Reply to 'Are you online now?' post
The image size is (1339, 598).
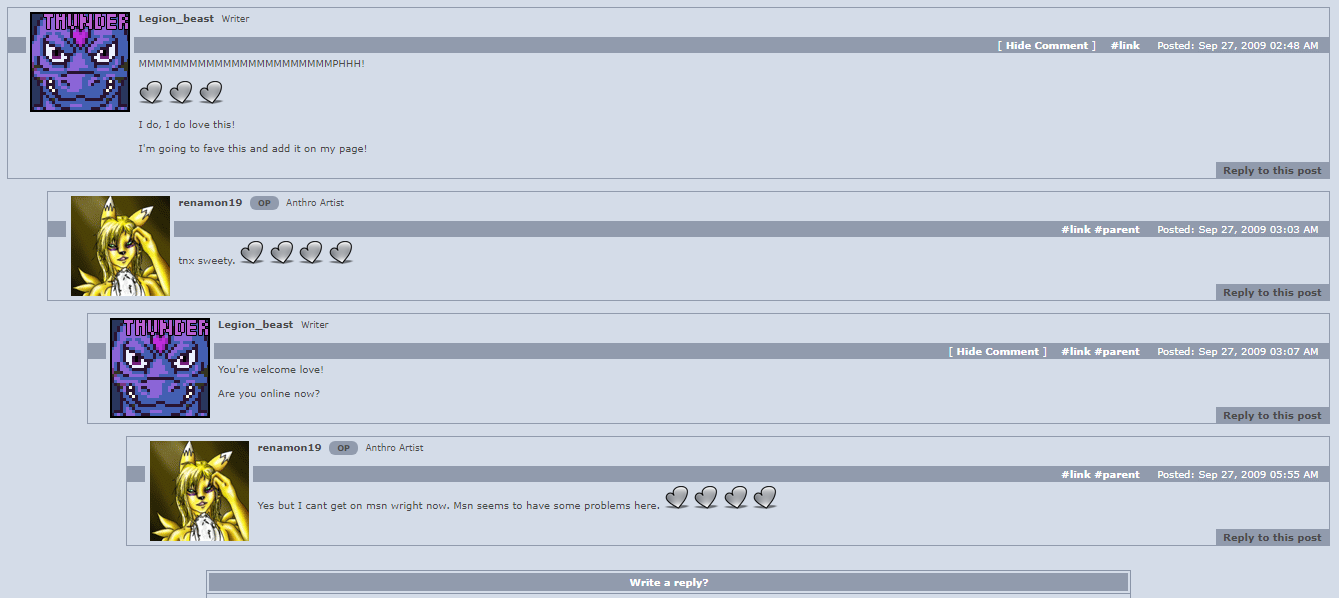[1272, 416]
